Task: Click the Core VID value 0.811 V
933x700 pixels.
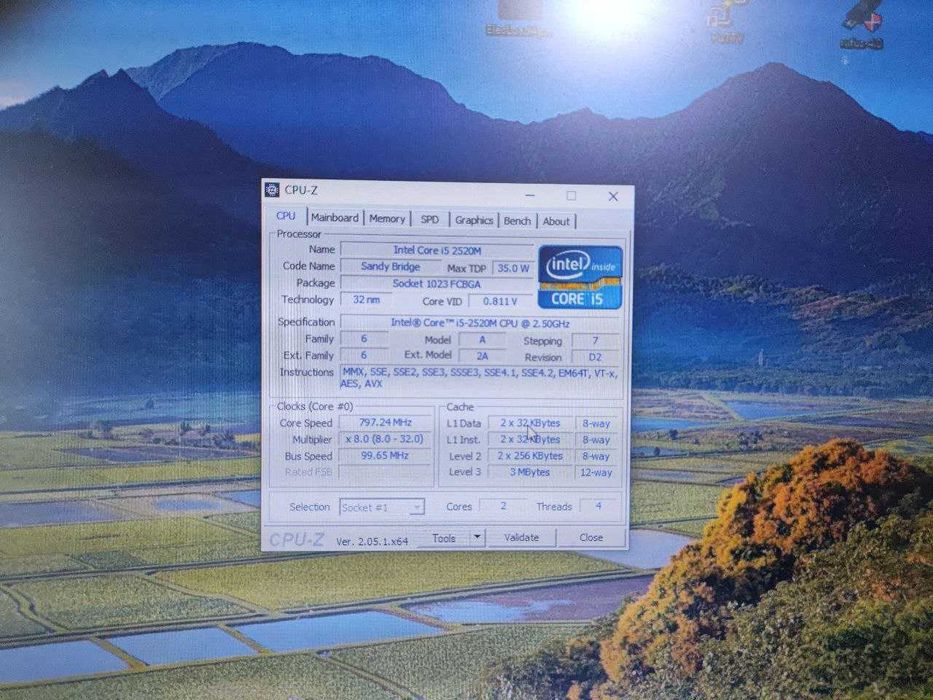Action: [x=500, y=301]
